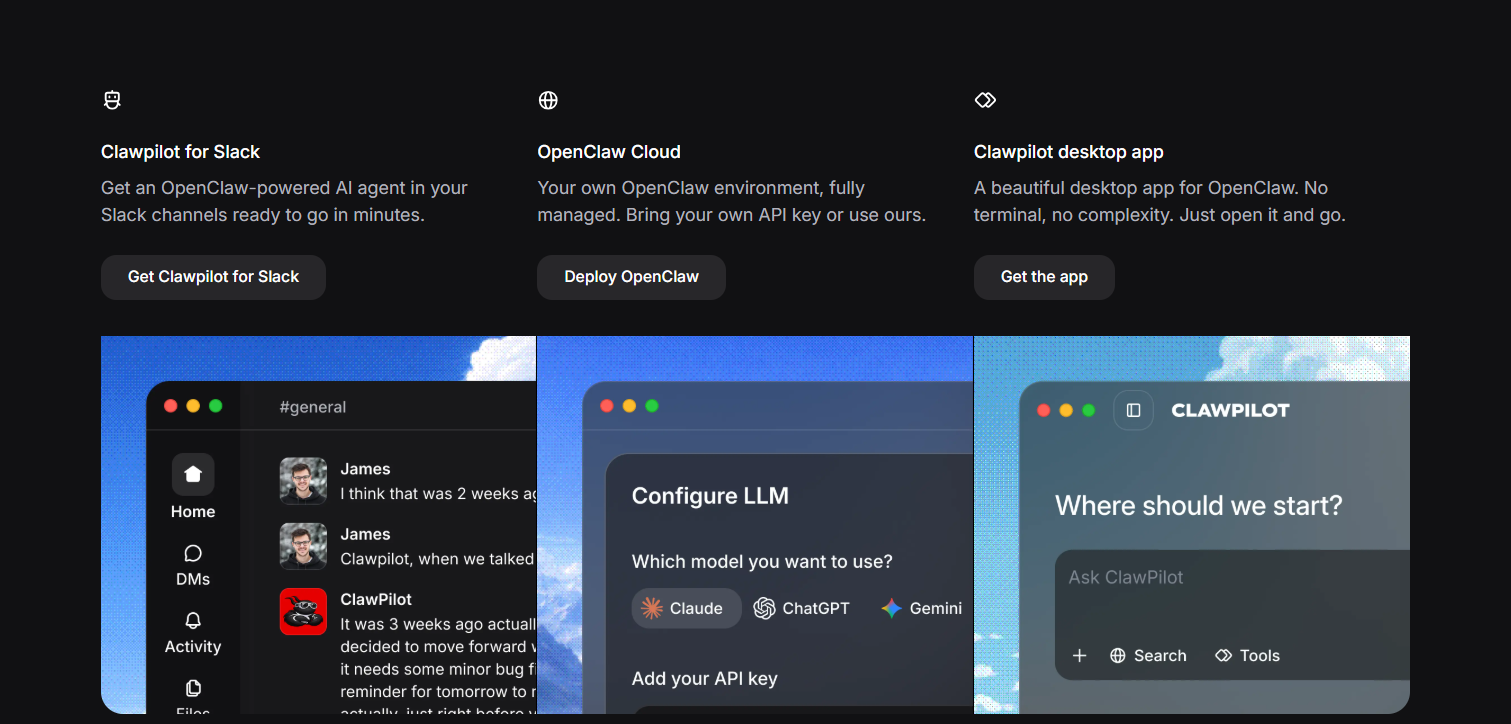
Task: Click the green dot in the Configure LLM window
Action: pyautogui.click(x=652, y=406)
